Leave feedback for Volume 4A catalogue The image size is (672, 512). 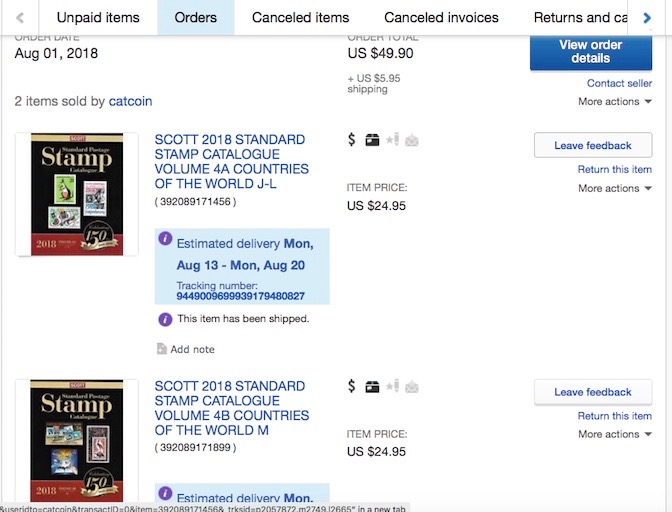pos(593,145)
